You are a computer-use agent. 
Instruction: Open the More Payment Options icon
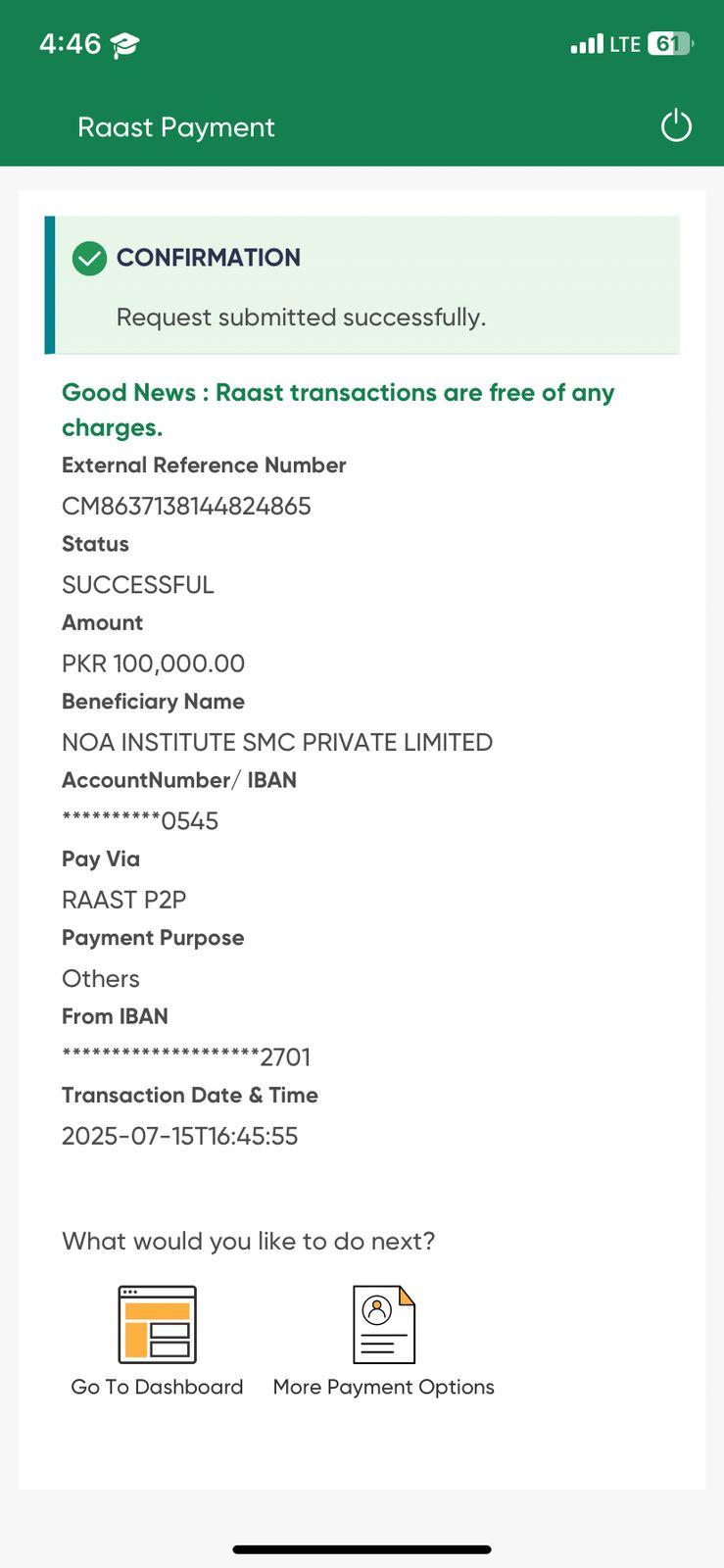tap(384, 1324)
